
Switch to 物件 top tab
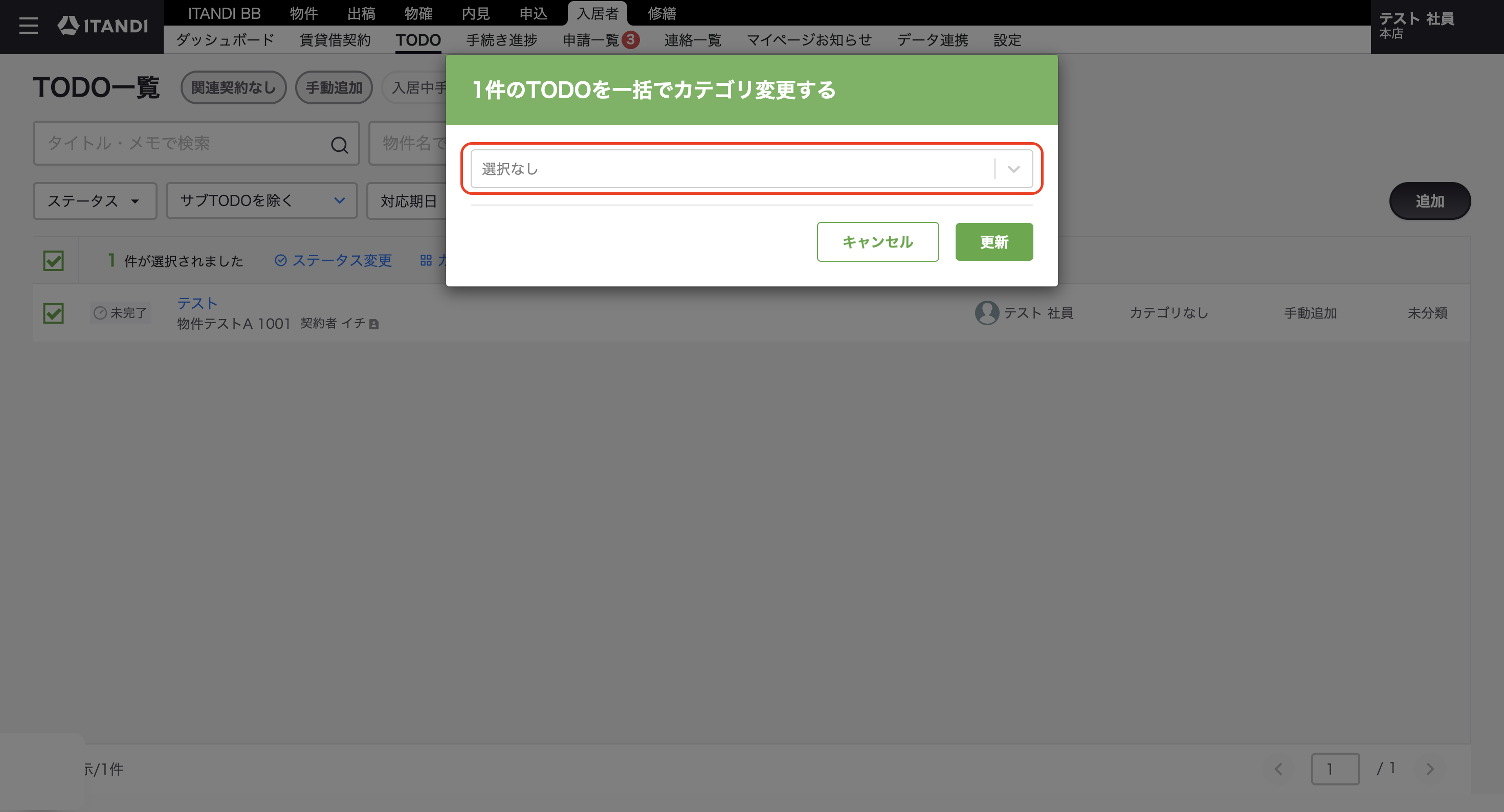[303, 13]
